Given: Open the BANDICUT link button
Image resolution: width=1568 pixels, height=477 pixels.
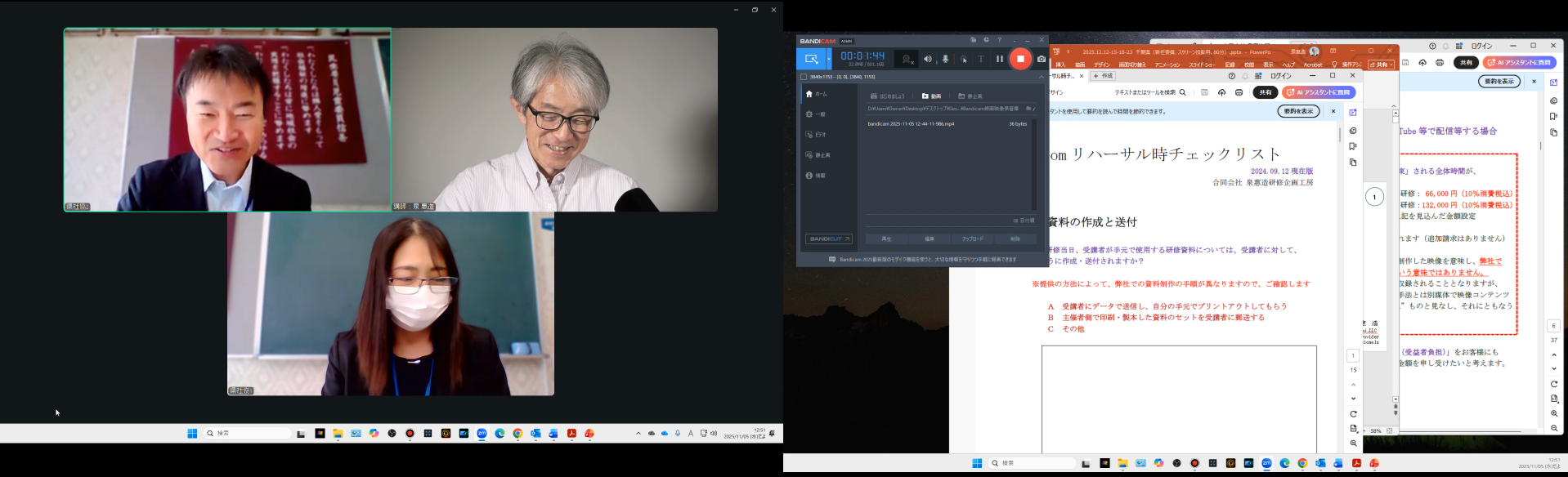Looking at the screenshot, I should pos(829,239).
